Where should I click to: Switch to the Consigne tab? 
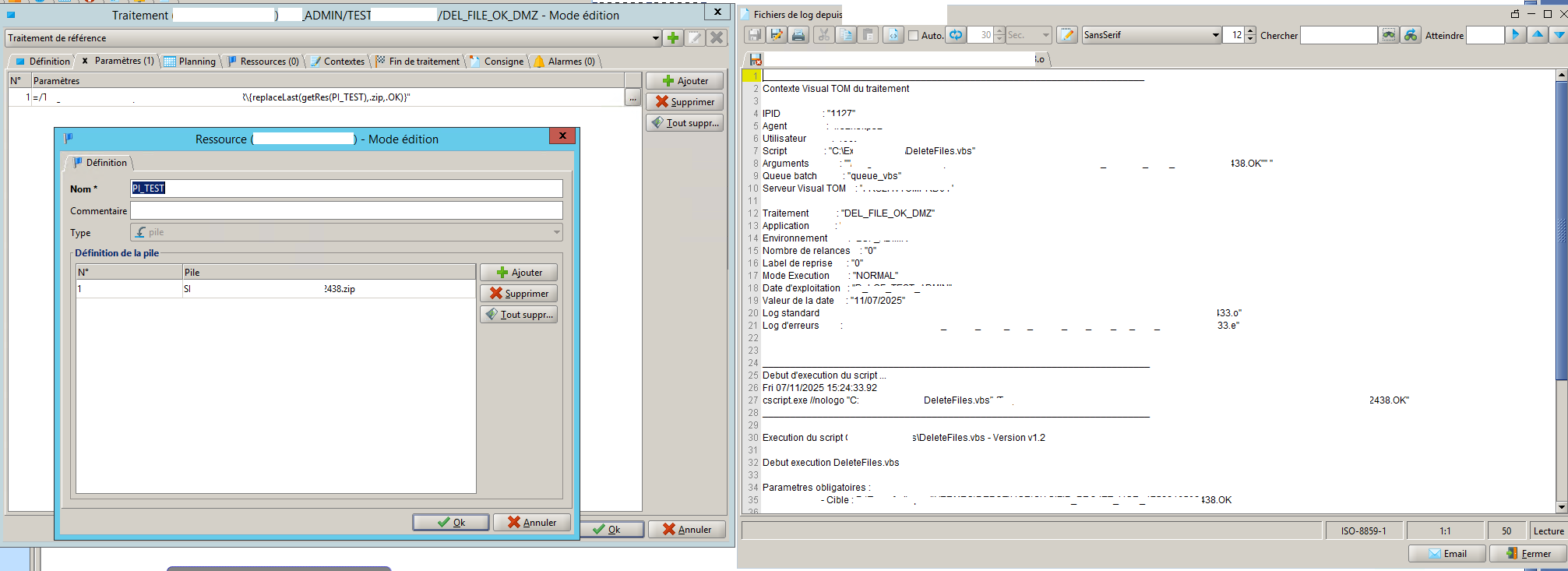[x=497, y=61]
